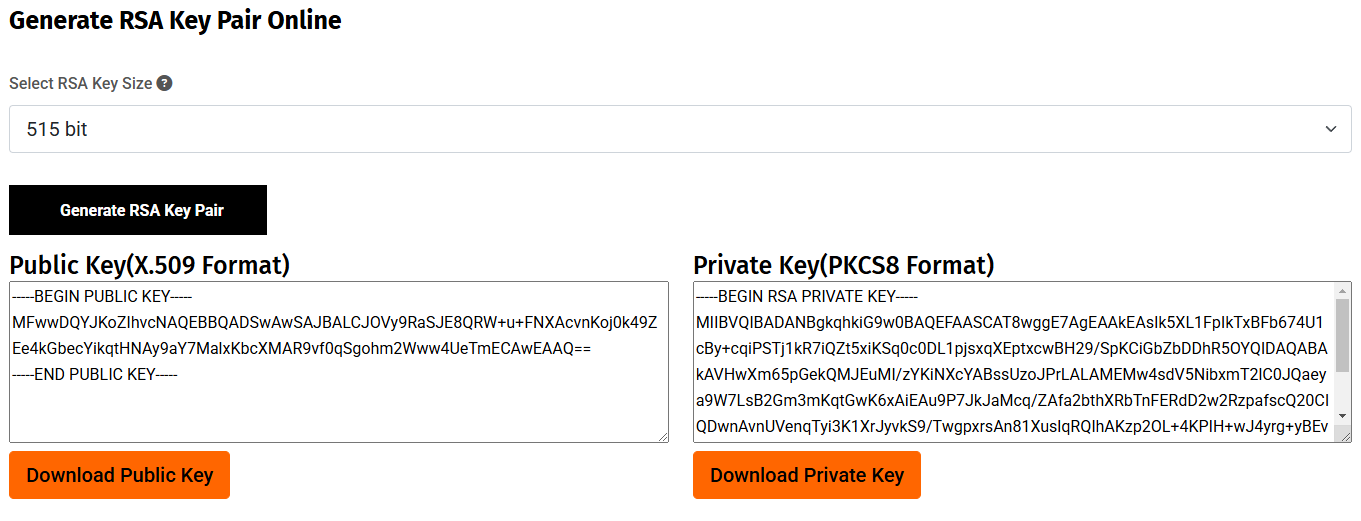Click the private key scrollbar up arrow

[1343, 291]
